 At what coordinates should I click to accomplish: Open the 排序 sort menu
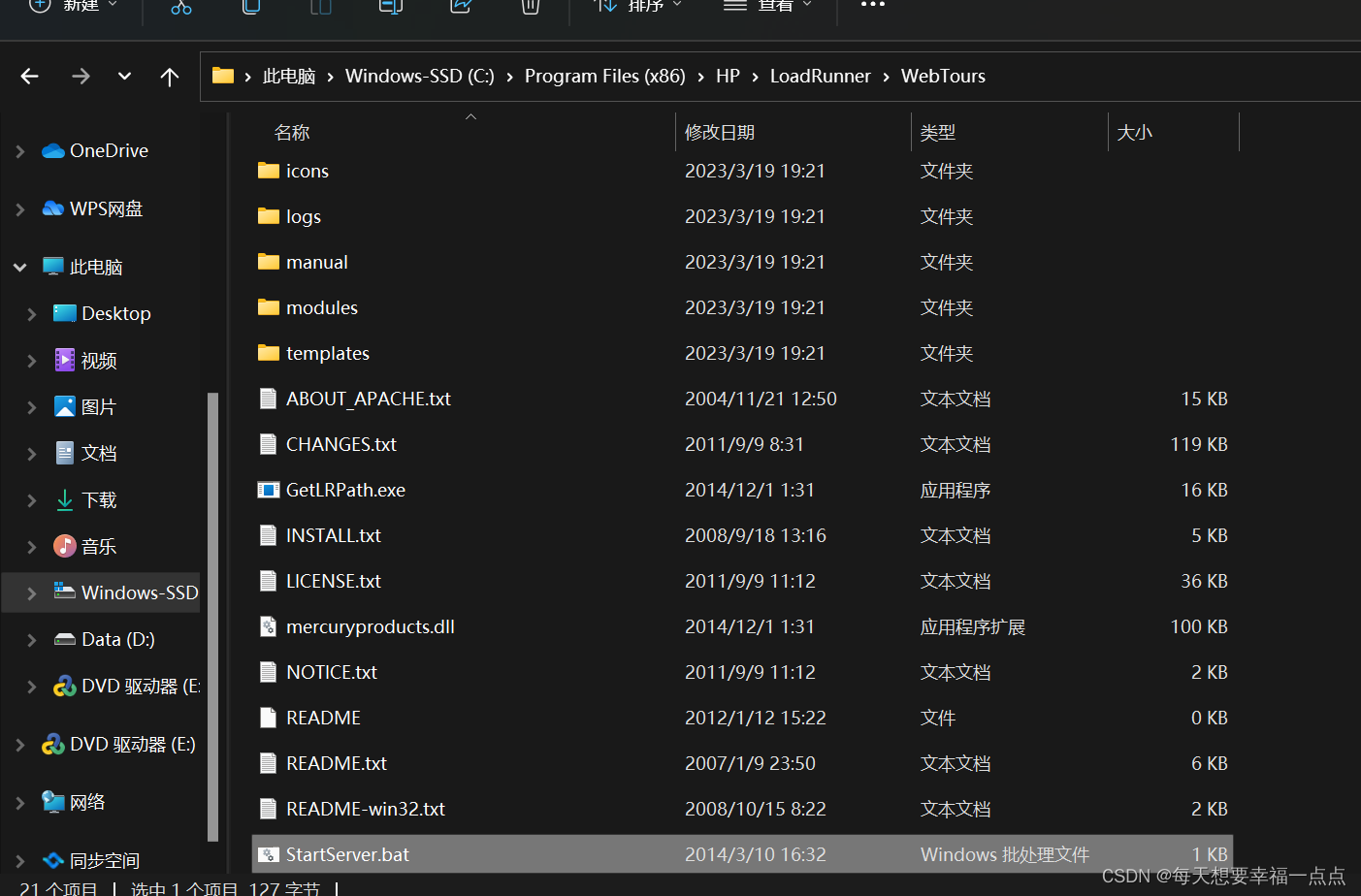(638, 6)
